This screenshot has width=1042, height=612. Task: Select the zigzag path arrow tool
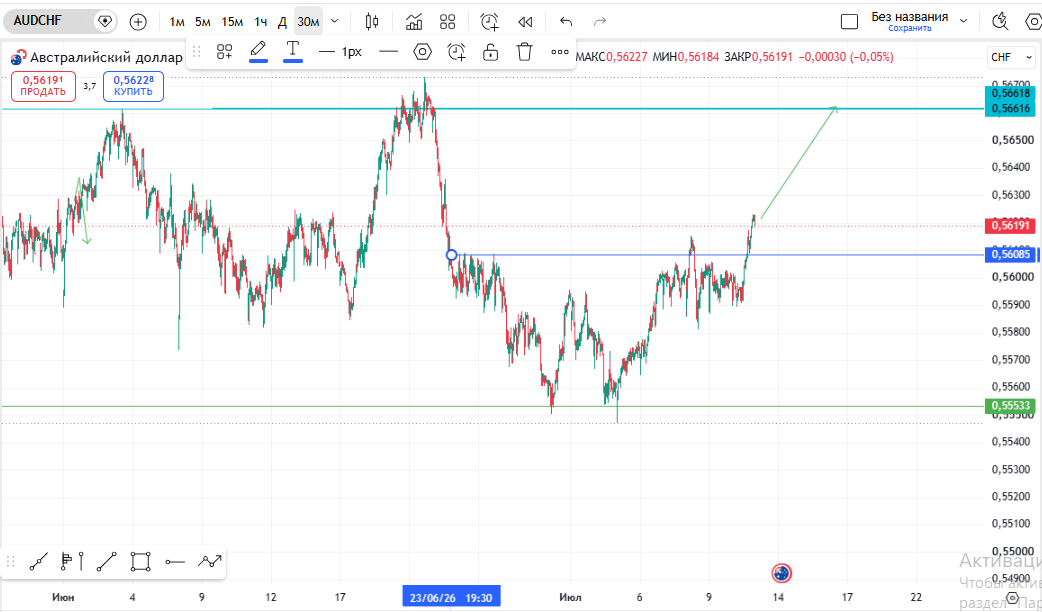point(209,562)
